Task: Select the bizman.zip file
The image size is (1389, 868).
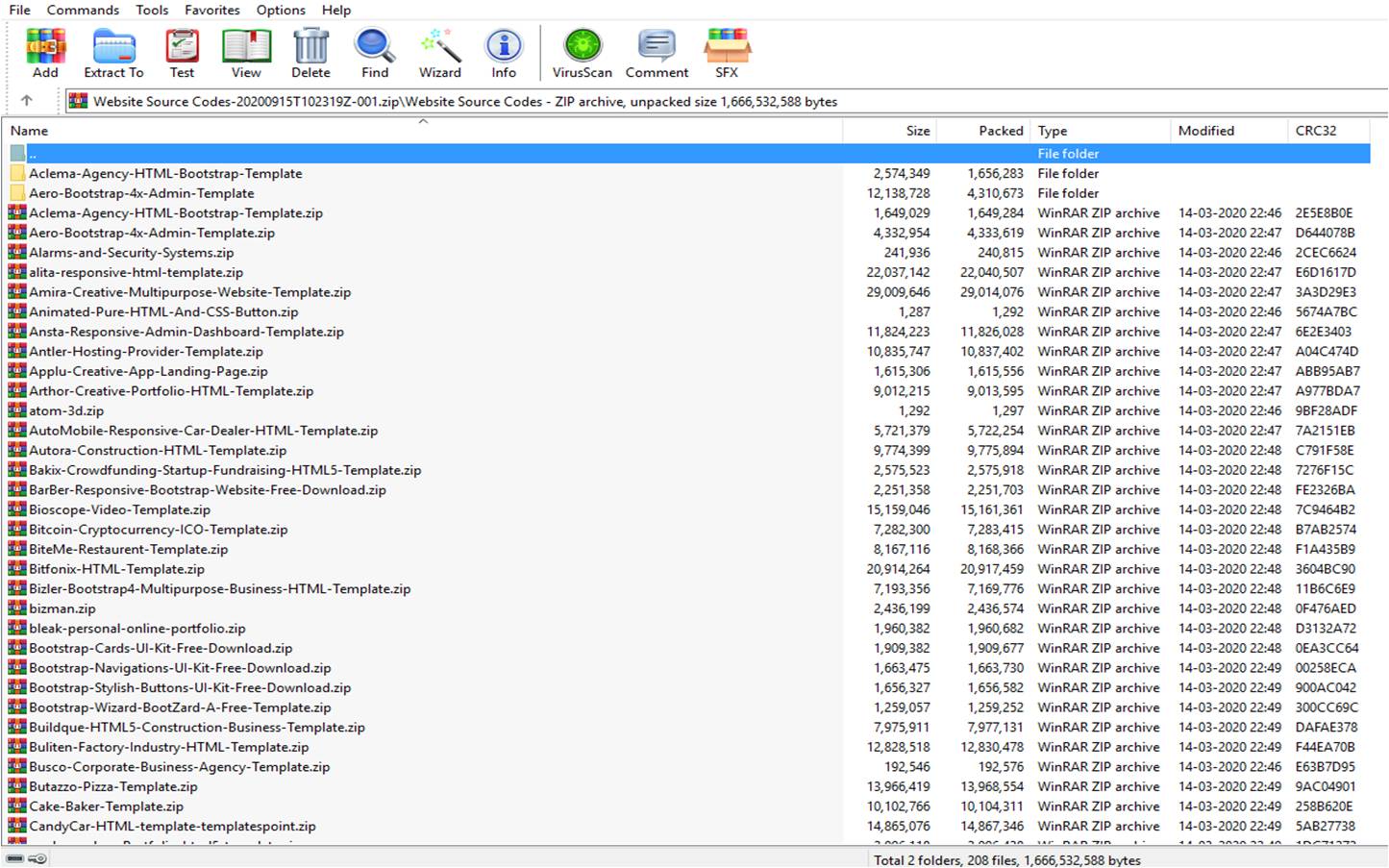Action: coord(62,608)
